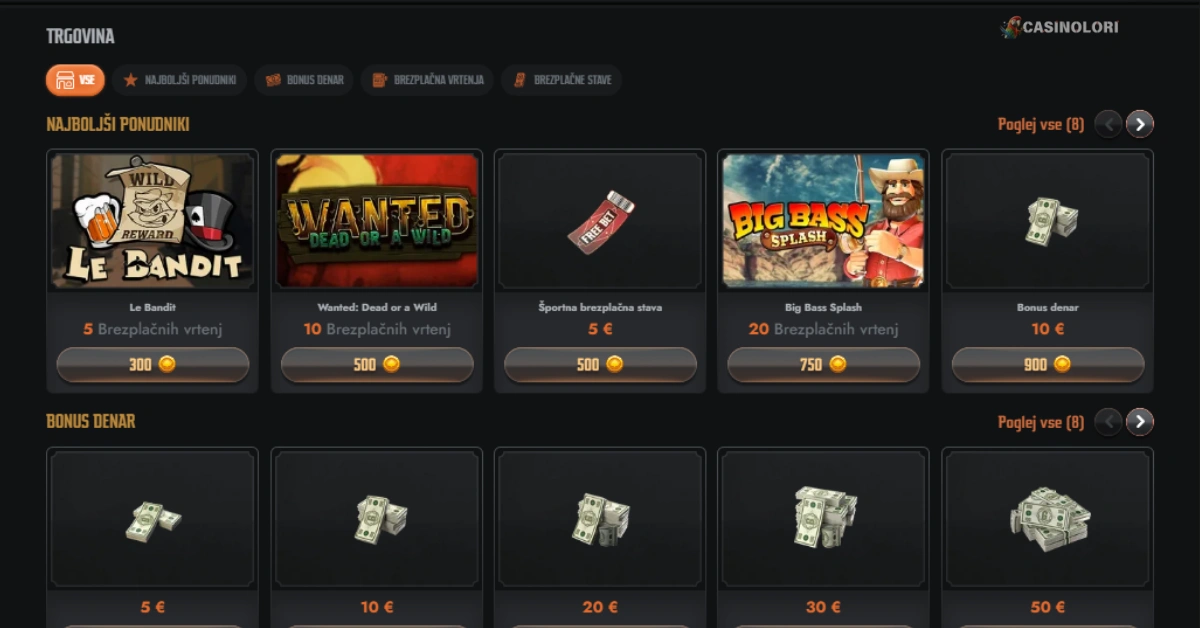Click the Casinolori logo
The image size is (1200, 628).
coord(1060,28)
